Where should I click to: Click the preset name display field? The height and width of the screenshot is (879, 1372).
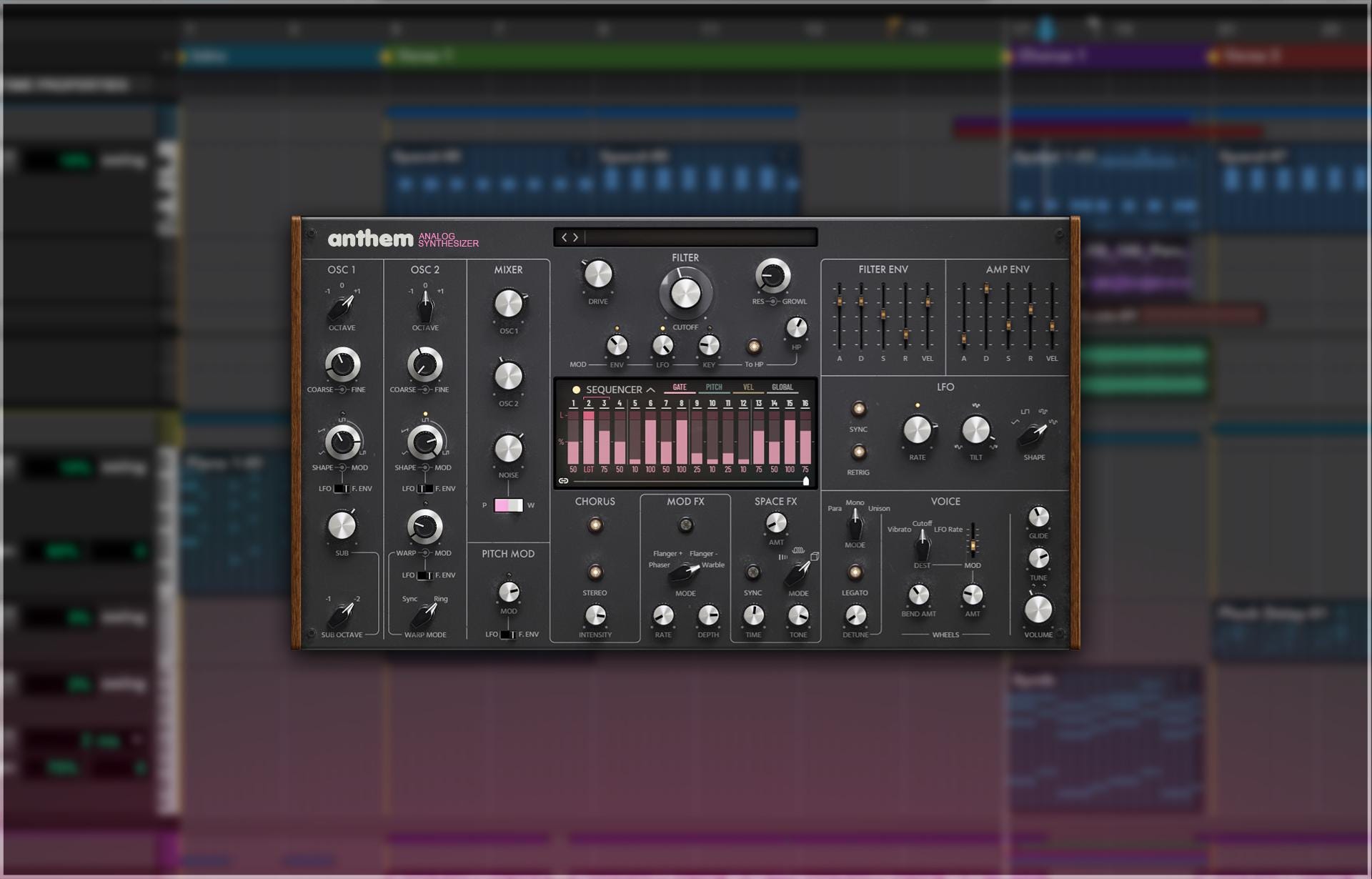click(x=700, y=237)
